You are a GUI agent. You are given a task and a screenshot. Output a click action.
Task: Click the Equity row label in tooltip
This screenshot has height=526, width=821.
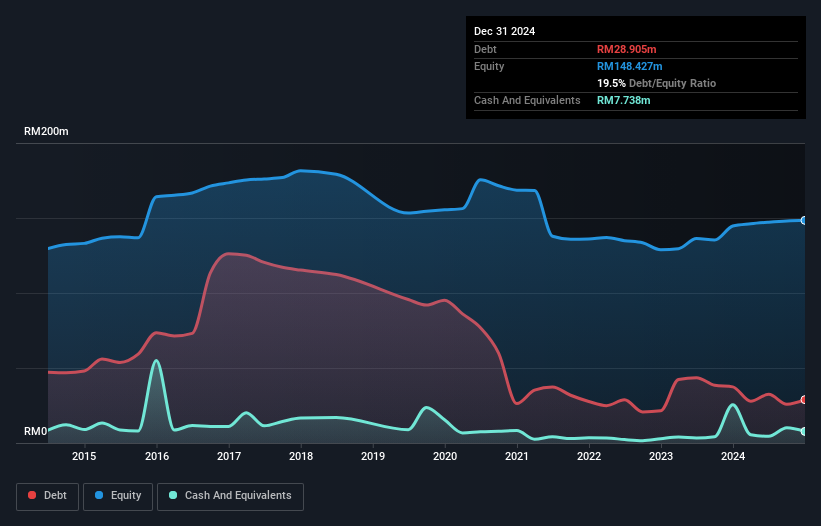[489, 66]
